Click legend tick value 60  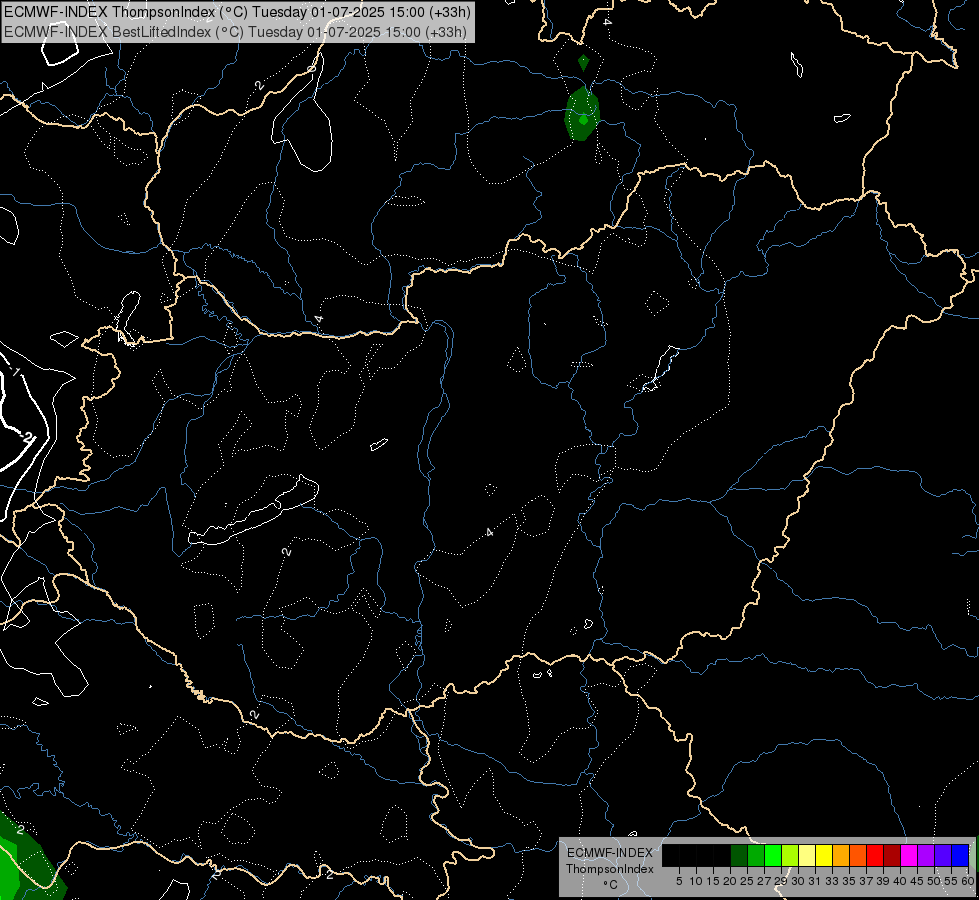(968, 881)
